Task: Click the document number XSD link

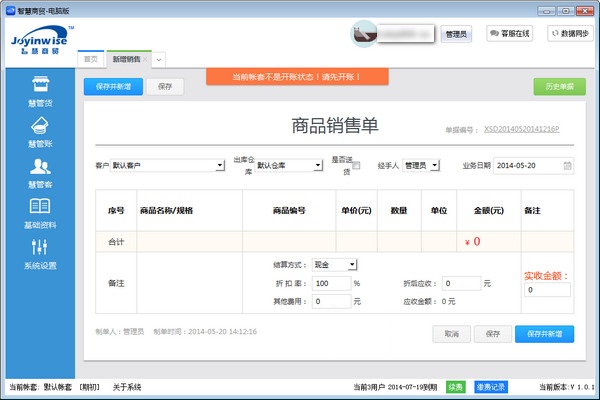Action: 522,129
